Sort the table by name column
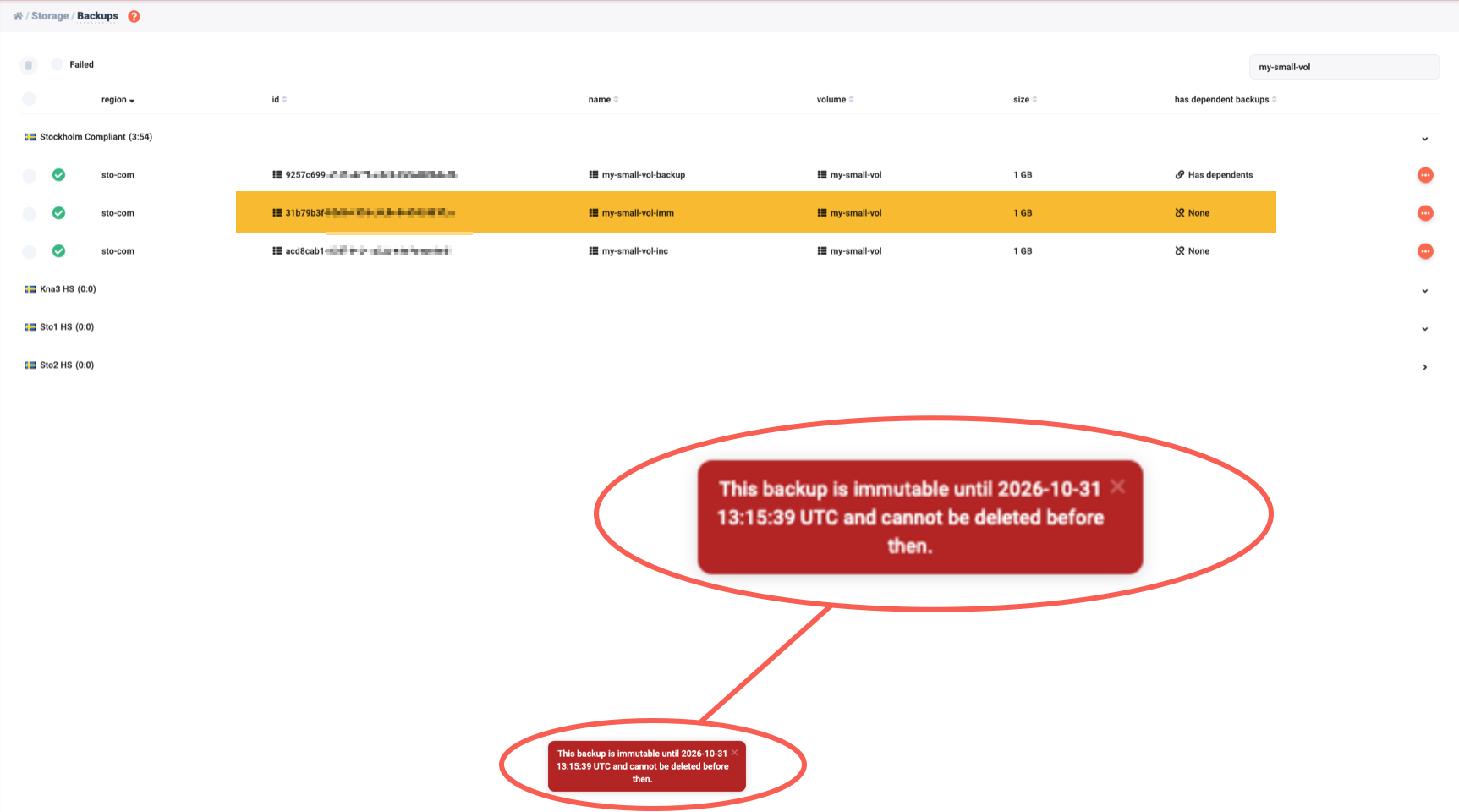The width and height of the screenshot is (1459, 812). 603,100
